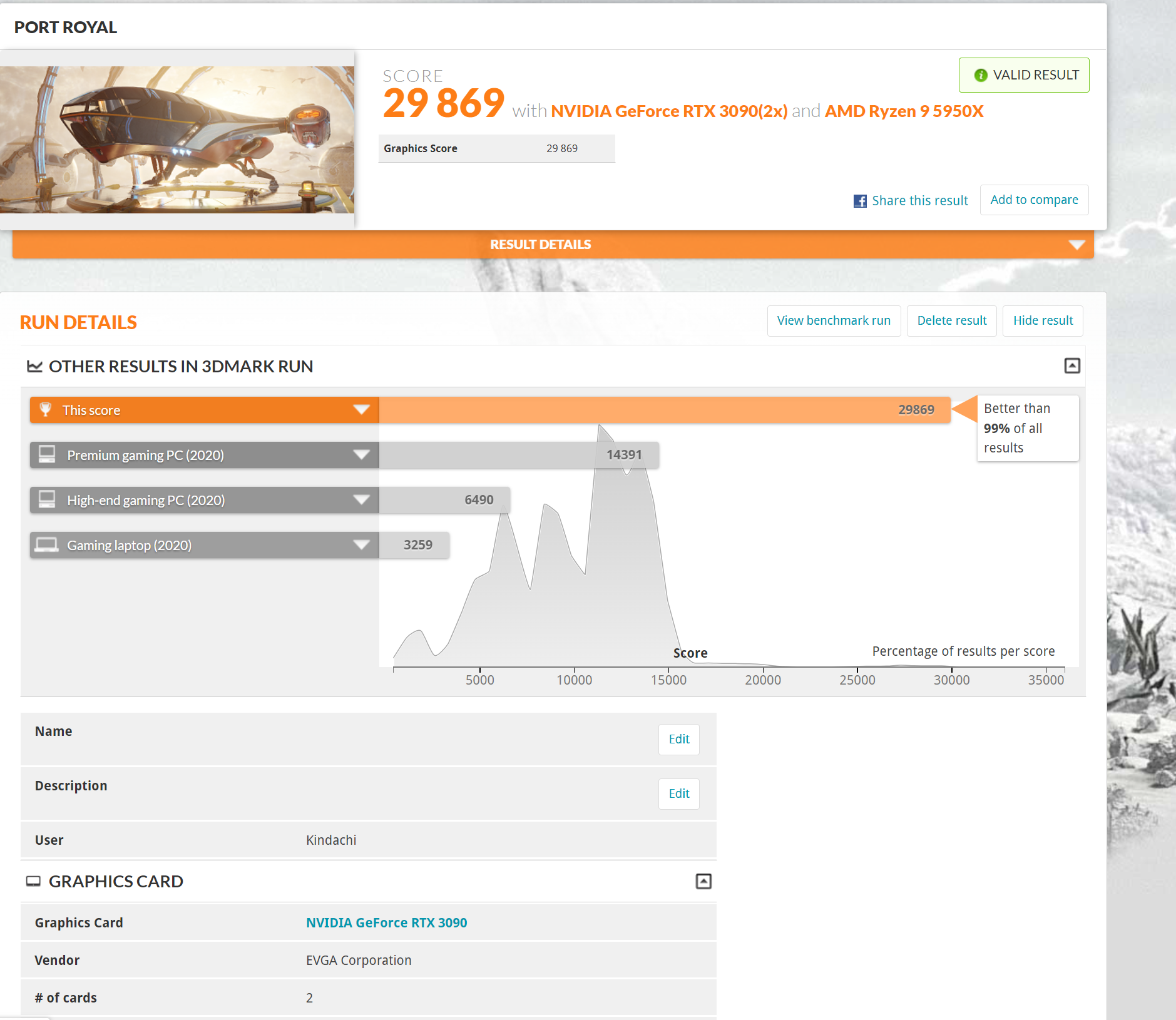The height and width of the screenshot is (1020, 1176).
Task: Click the 14391 Premium gaming PC bar
Action: click(519, 455)
